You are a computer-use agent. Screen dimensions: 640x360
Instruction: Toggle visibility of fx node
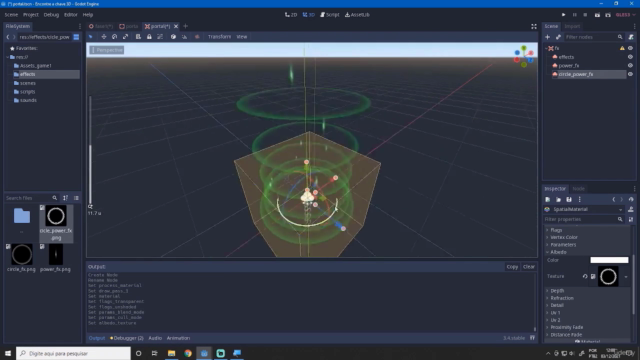(630, 48)
